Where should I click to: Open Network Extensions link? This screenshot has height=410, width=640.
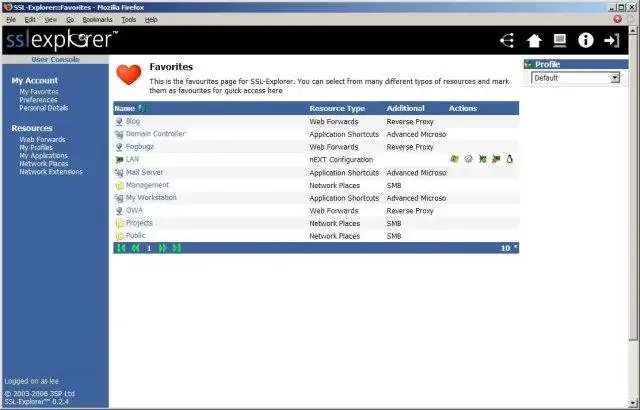51,172
